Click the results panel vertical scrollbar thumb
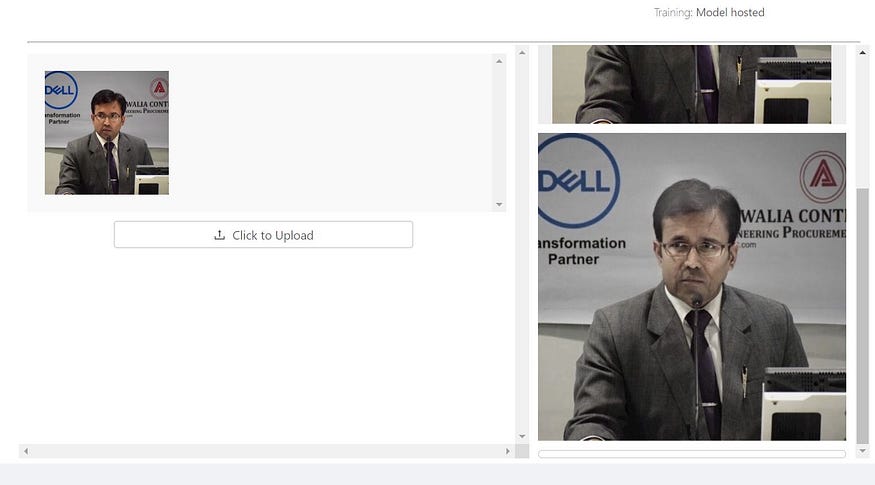 coord(863,316)
